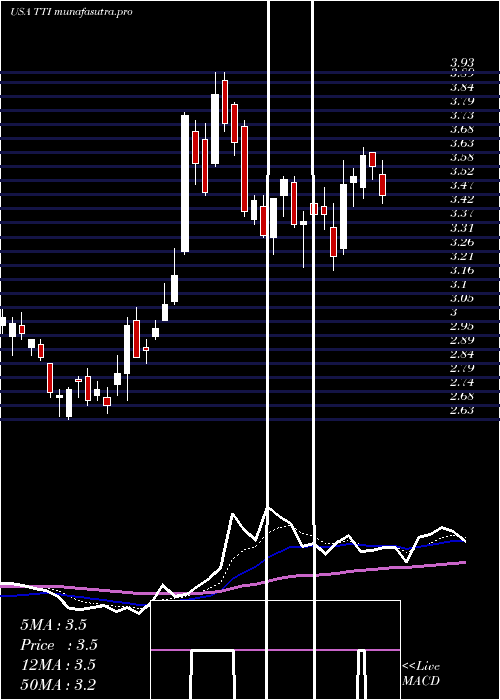The width and height of the screenshot is (500, 700).
Task: Select the 2.68 price axis label
Action: click(x=462, y=396)
